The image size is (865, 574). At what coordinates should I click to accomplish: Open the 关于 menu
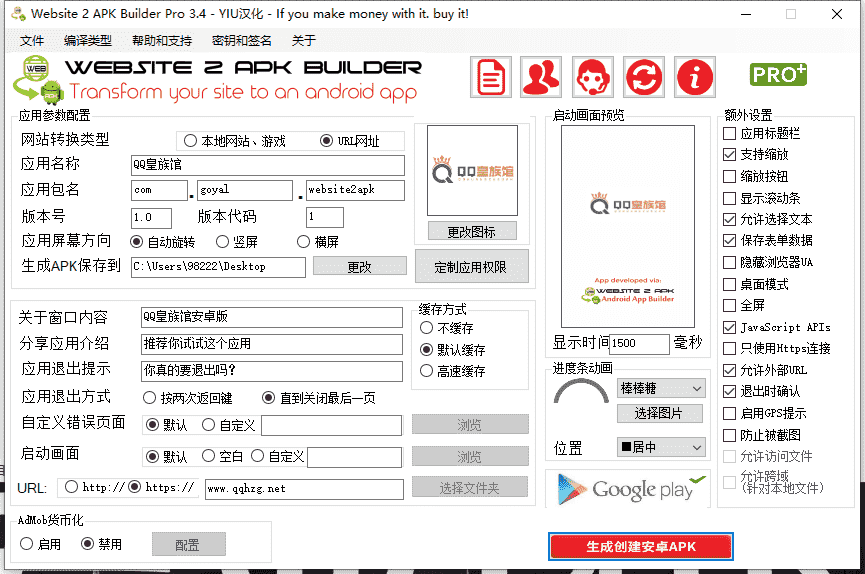coord(303,40)
